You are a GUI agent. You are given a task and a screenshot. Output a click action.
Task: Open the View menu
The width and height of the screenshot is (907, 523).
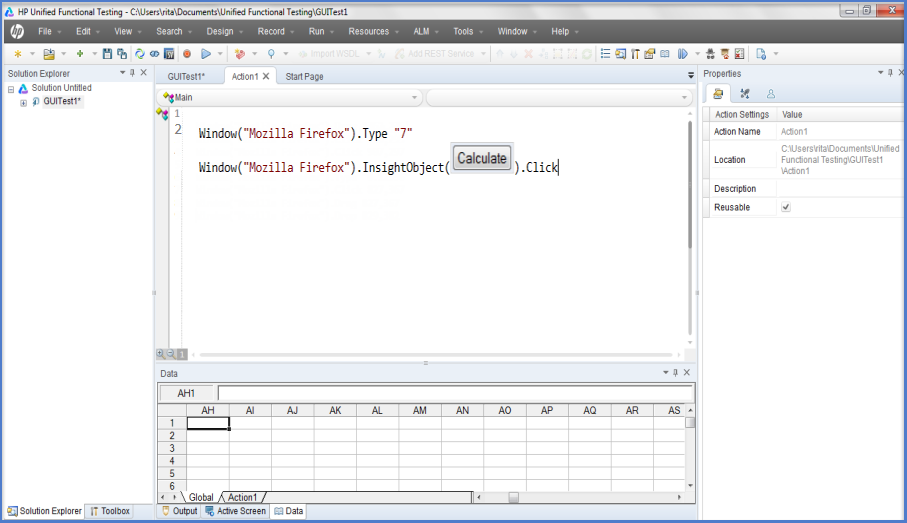click(123, 31)
